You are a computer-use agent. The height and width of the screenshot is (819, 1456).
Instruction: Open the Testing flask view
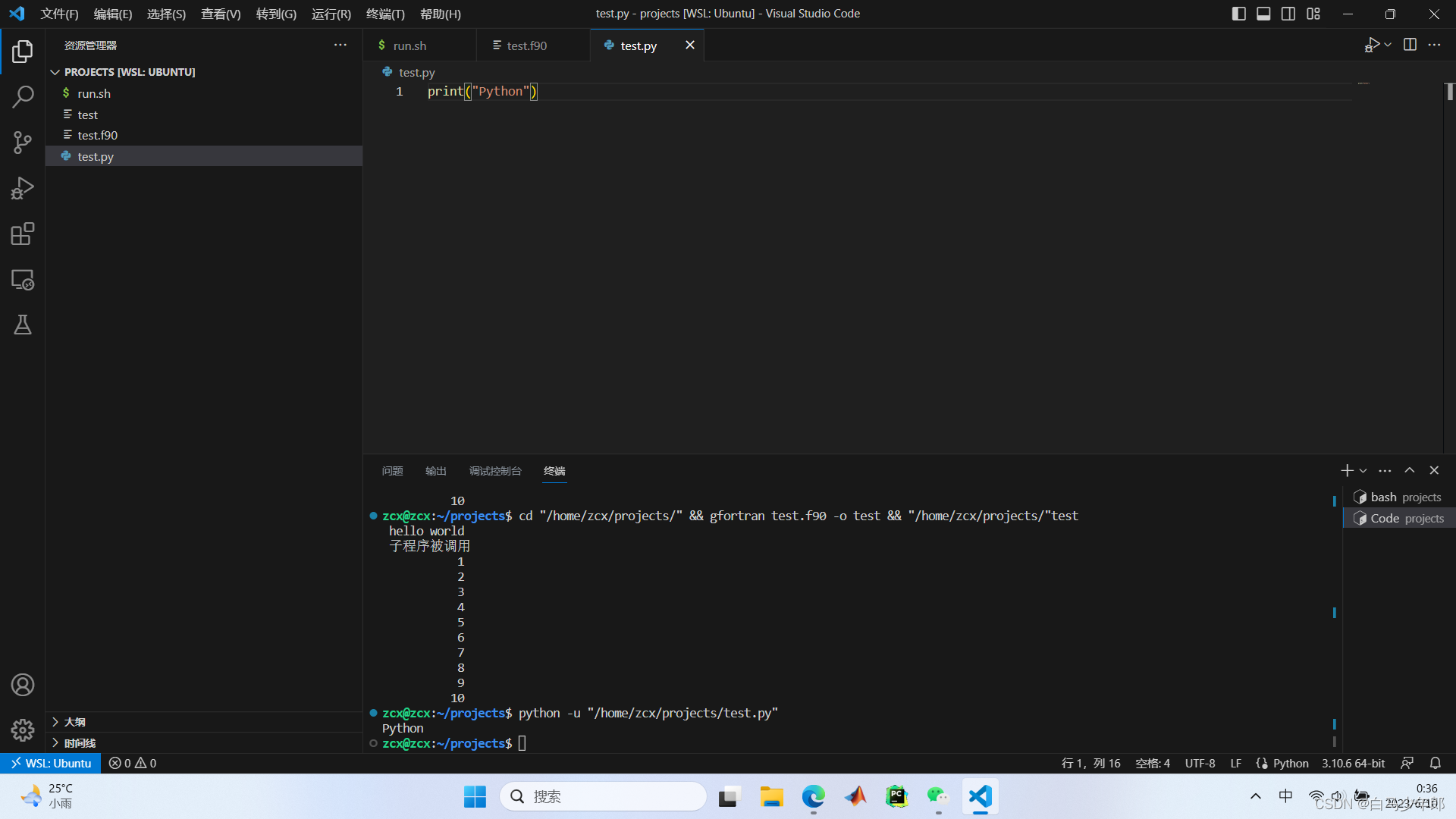coord(23,325)
